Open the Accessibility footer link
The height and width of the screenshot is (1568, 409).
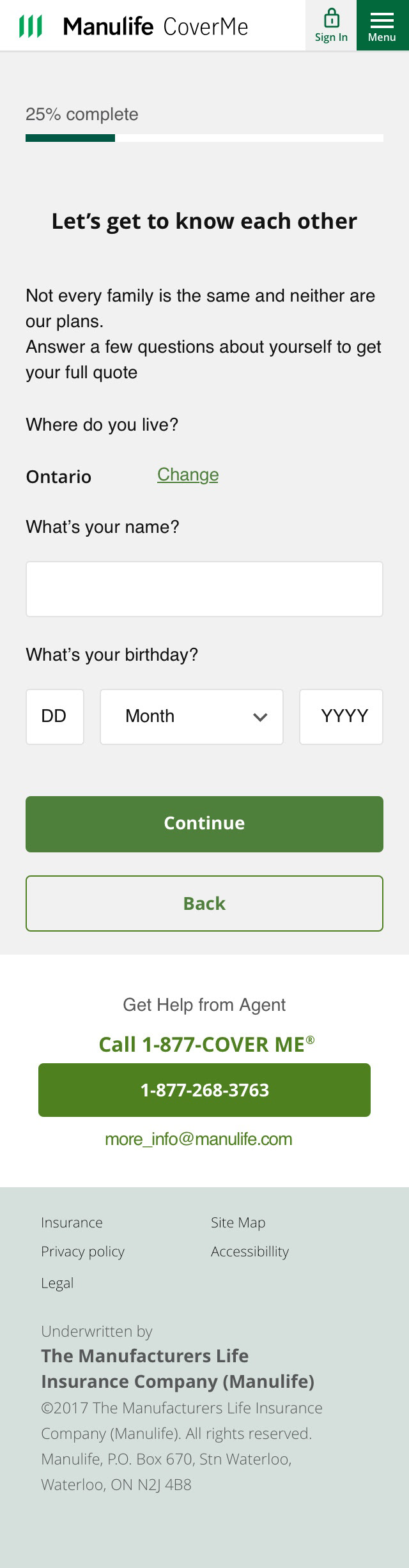point(250,1252)
